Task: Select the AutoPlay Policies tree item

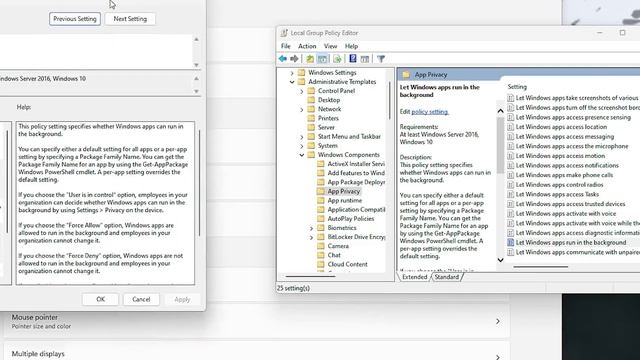Action: click(x=351, y=219)
